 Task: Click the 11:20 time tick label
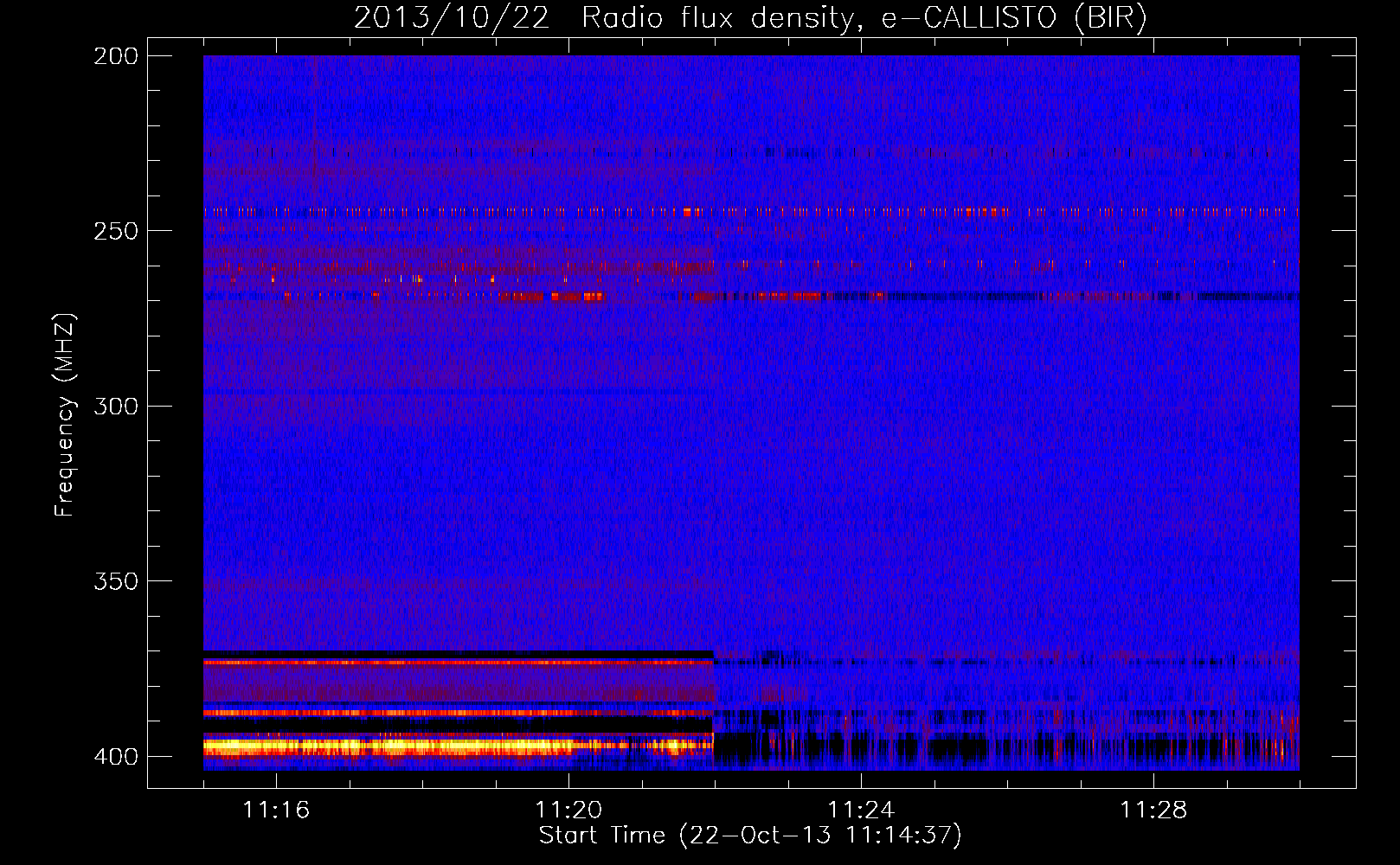click(x=568, y=811)
